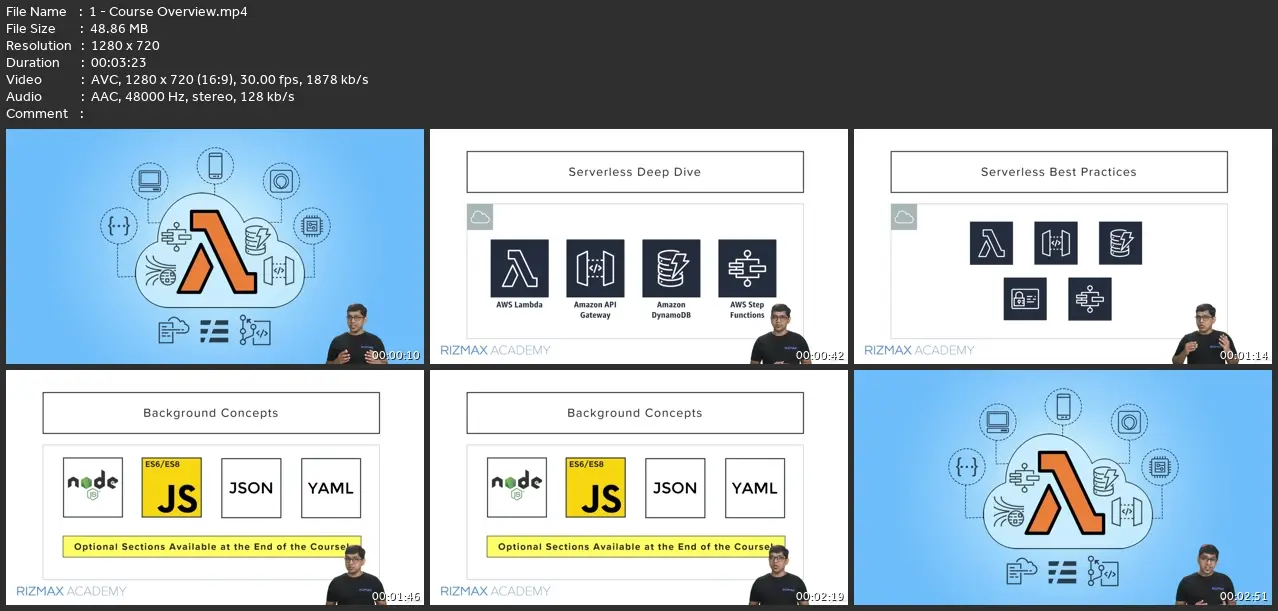
Task: Click the small cloud icon in Serverless Deep Dive frame
Action: click(x=480, y=217)
